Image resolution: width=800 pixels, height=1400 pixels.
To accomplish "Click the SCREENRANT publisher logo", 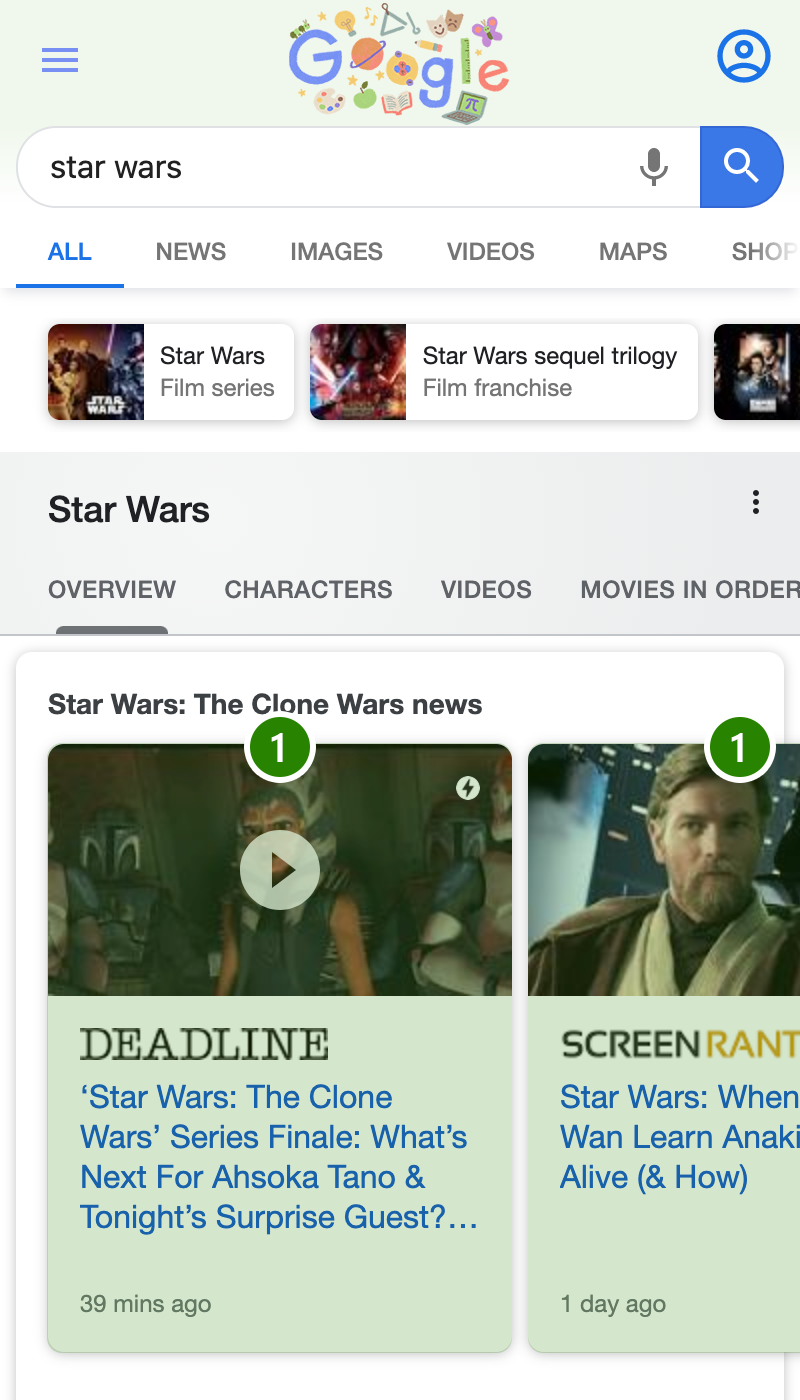I will (680, 1044).
